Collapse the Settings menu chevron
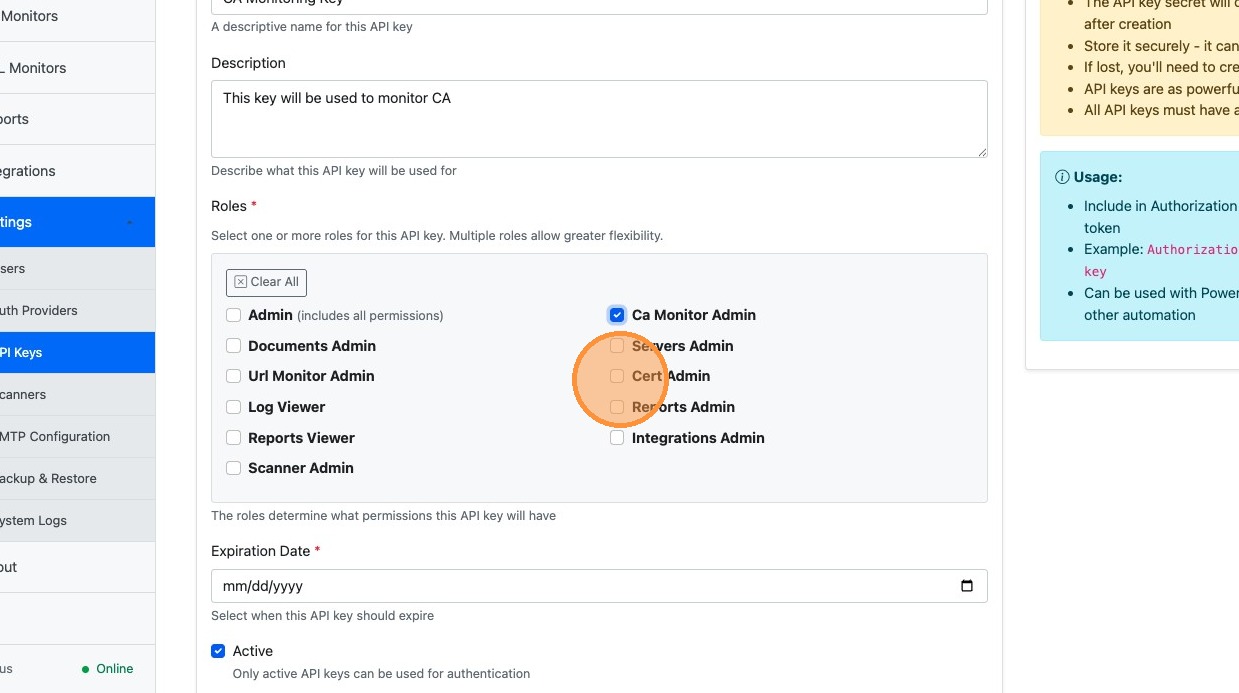The width and height of the screenshot is (1239, 693). pos(130,222)
